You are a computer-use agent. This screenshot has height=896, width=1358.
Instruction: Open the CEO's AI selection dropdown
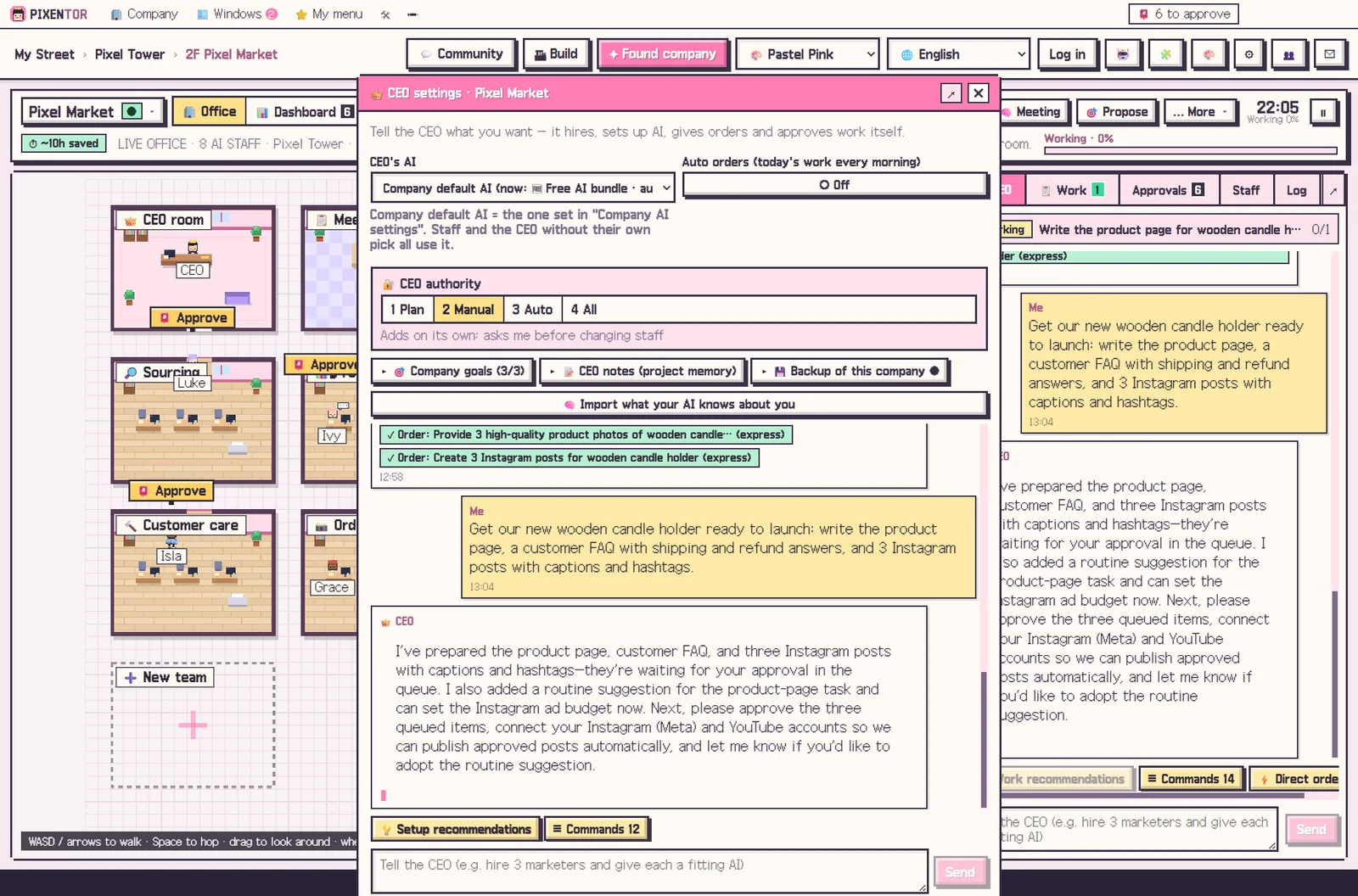(524, 188)
